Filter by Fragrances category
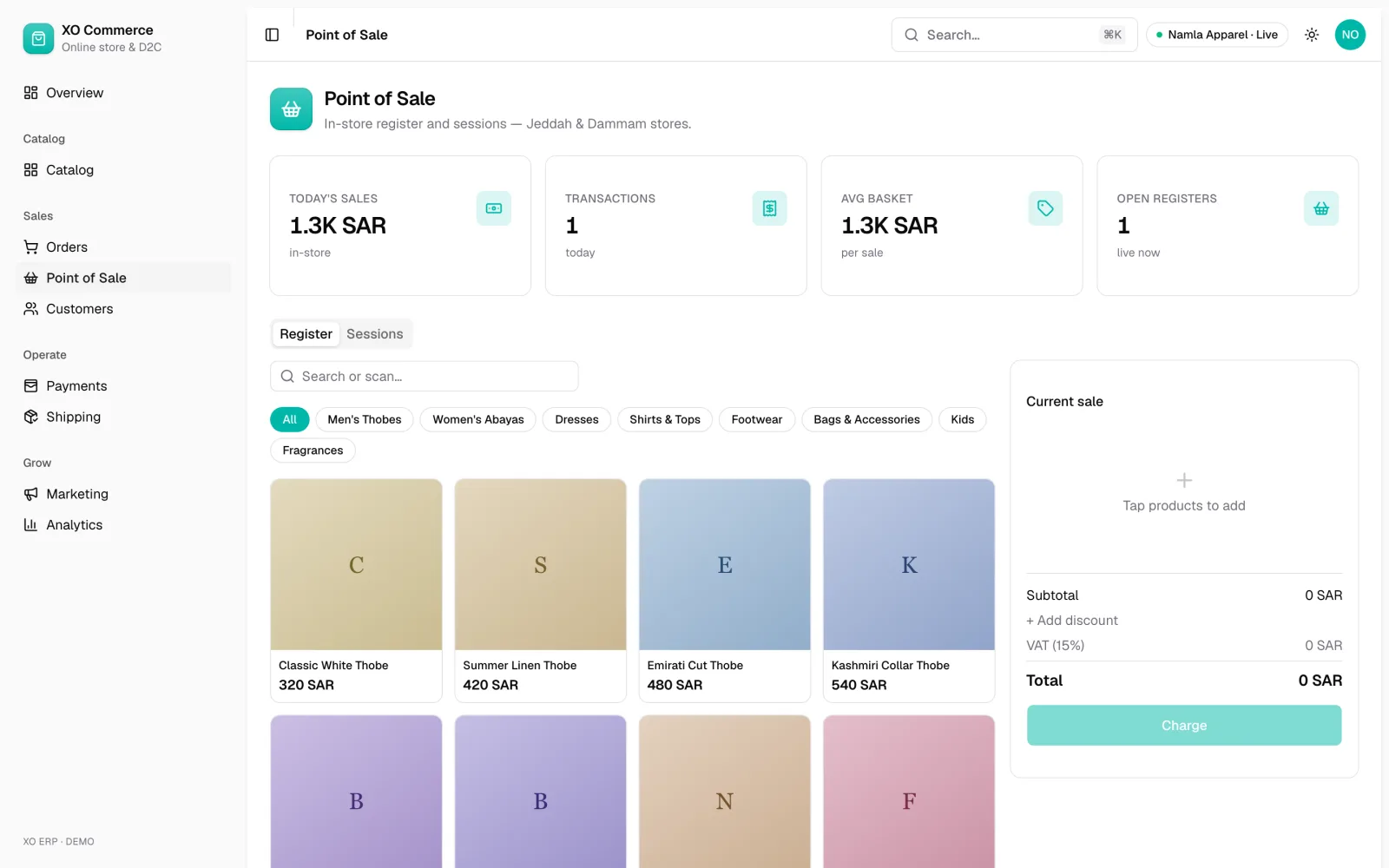The width and height of the screenshot is (1389, 868). click(x=313, y=450)
